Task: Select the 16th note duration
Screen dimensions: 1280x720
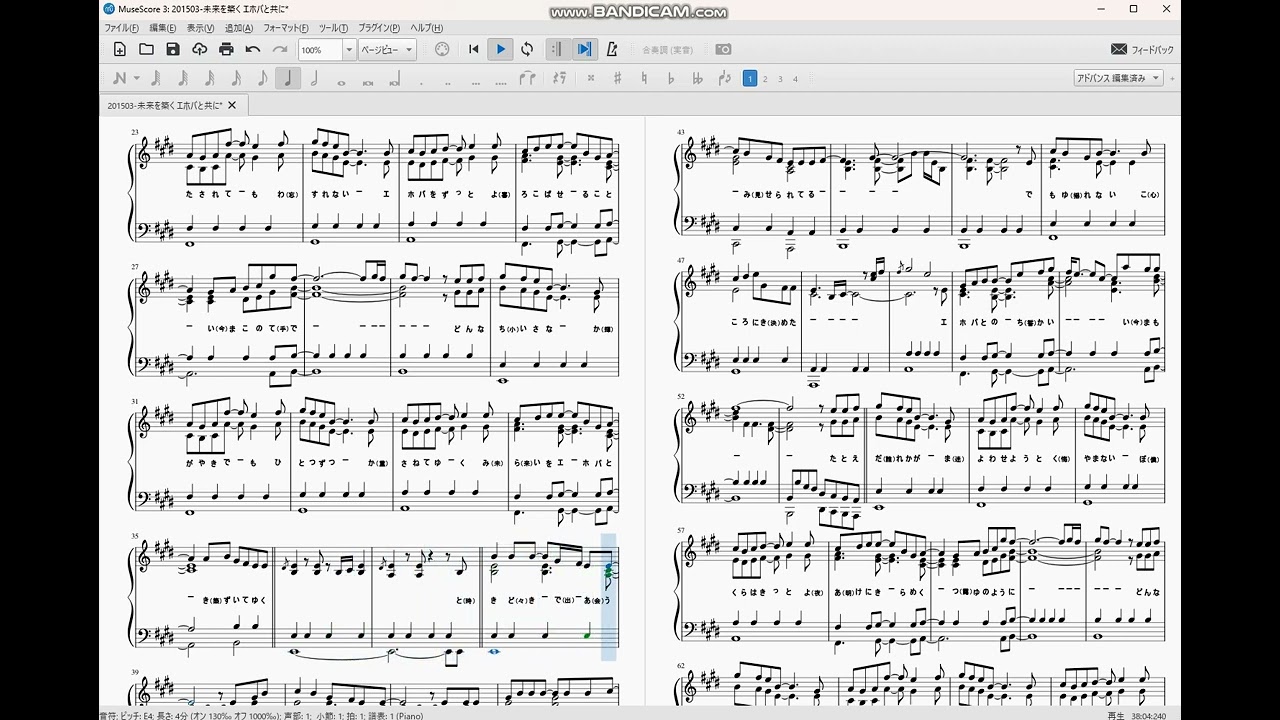Action: tap(236, 78)
